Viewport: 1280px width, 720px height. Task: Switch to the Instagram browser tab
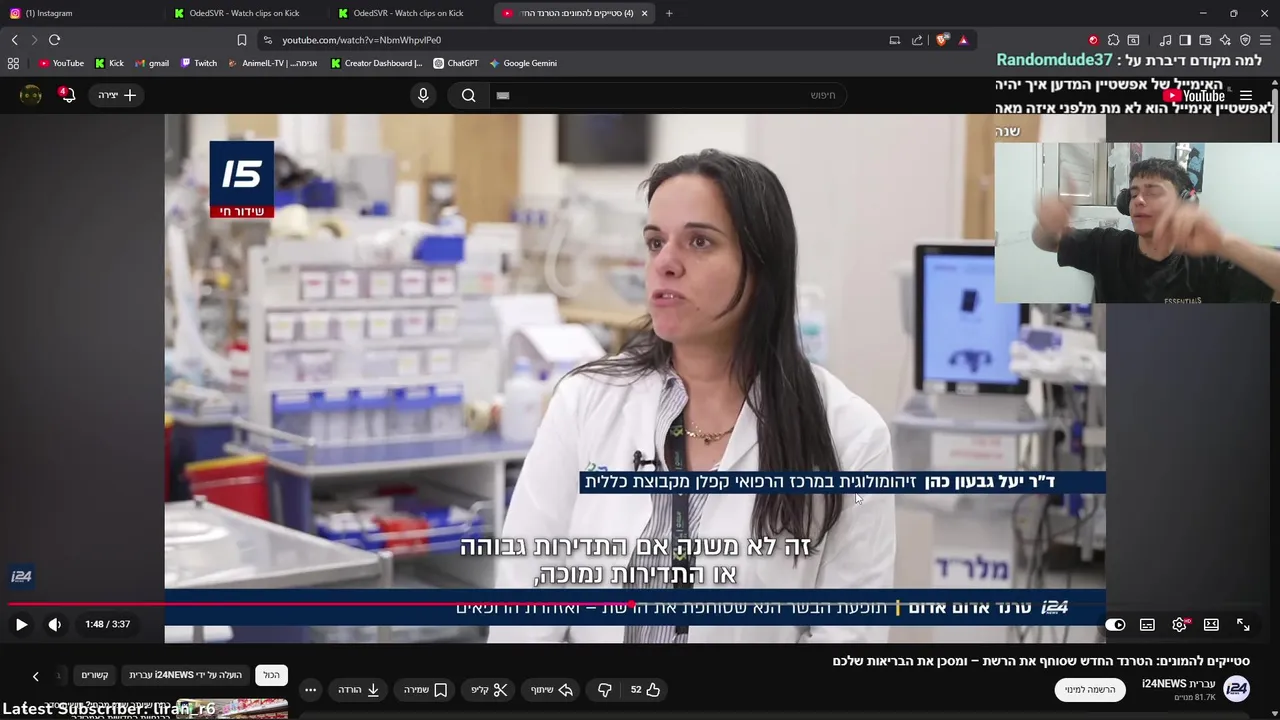tap(78, 13)
